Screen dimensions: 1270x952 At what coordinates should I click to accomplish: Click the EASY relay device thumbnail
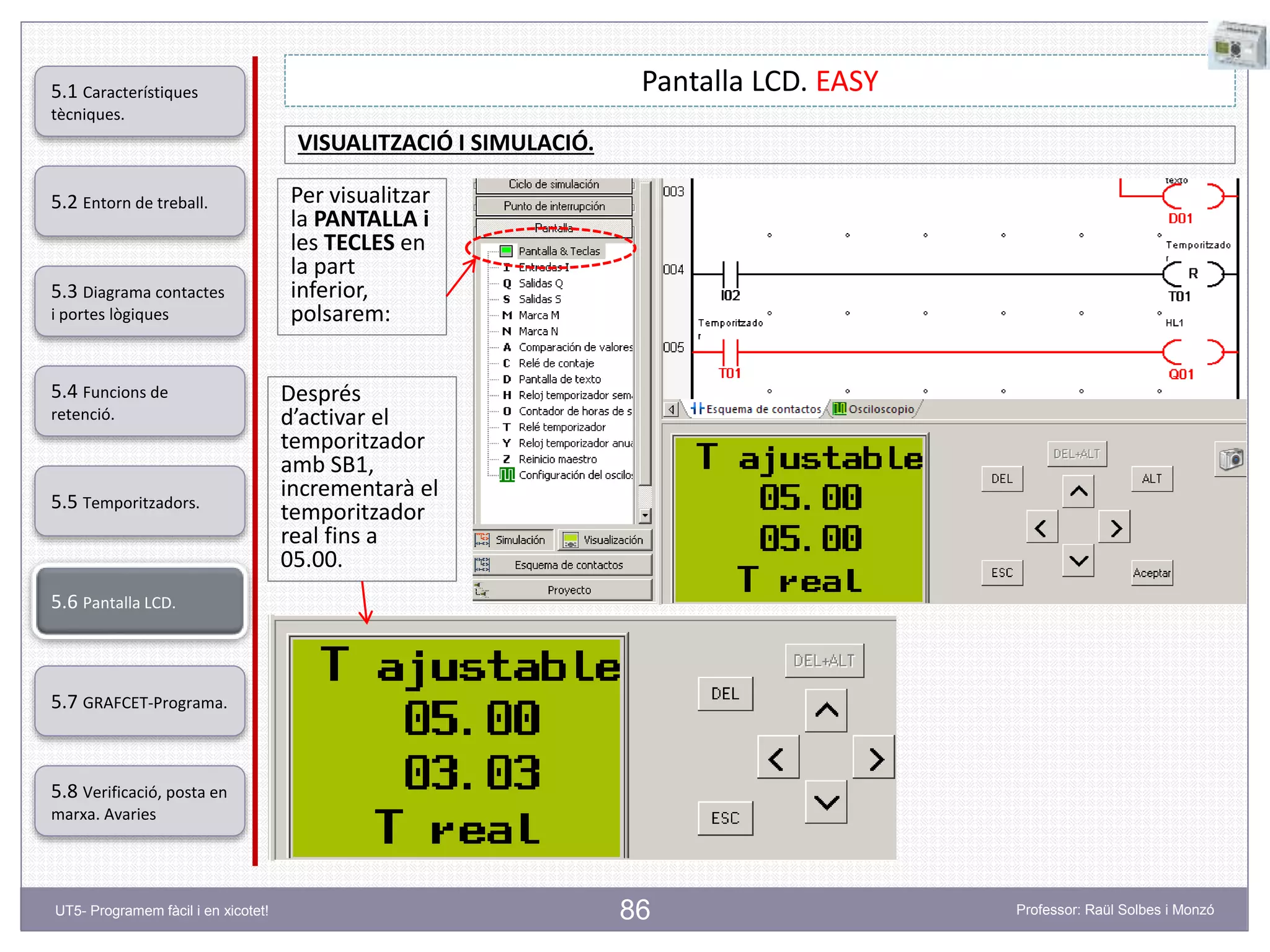[1238, 45]
